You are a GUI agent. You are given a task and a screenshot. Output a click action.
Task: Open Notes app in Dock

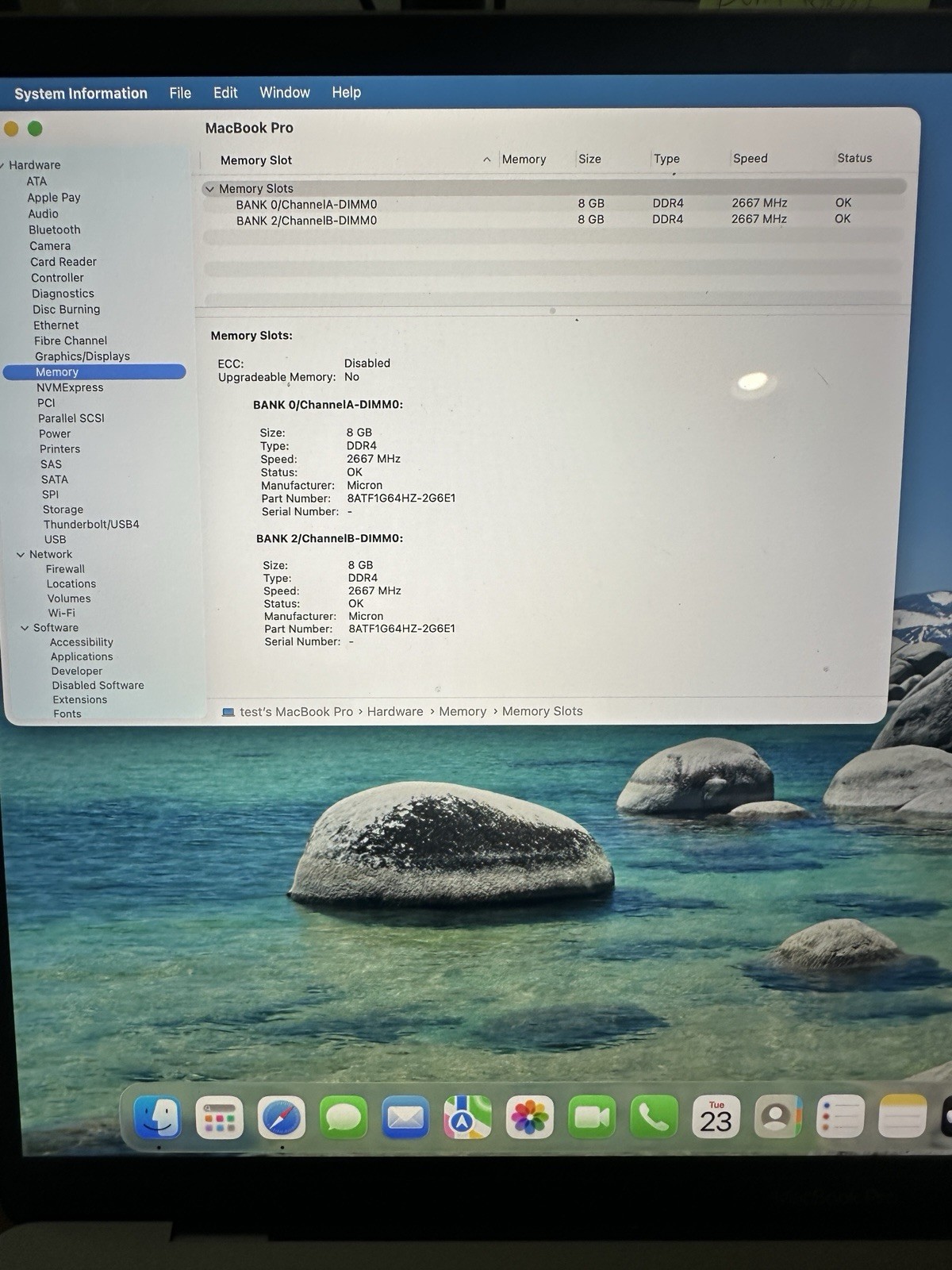pyautogui.click(x=903, y=1118)
